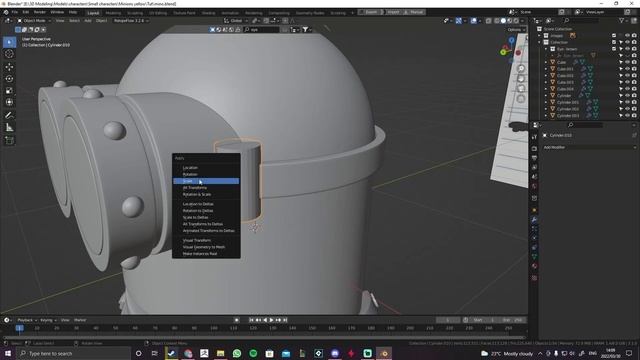Uncheck the Collection exclude checkbox
The height and width of the screenshot is (360, 640).
pyautogui.click(x=614, y=42)
